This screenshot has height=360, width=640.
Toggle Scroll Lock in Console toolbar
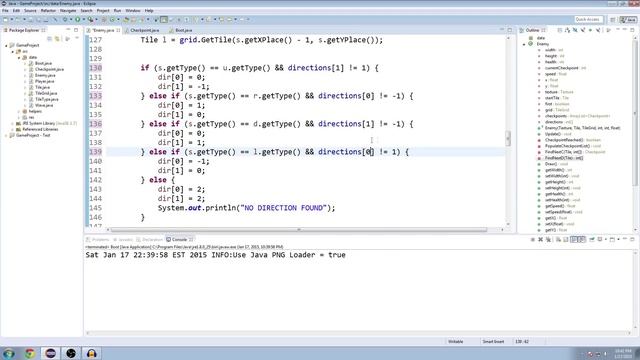[566, 240]
